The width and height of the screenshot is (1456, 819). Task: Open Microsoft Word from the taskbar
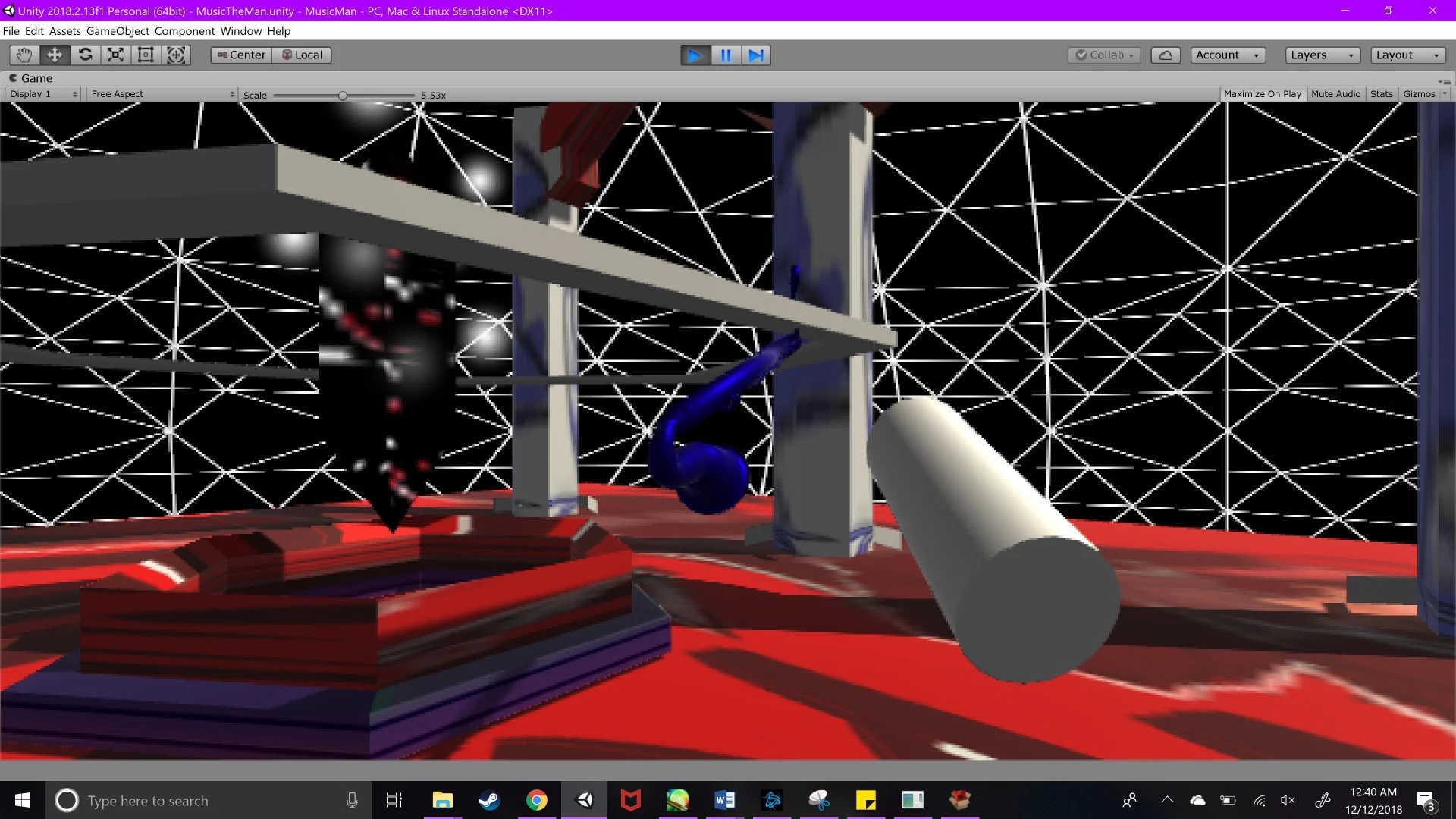[725, 800]
